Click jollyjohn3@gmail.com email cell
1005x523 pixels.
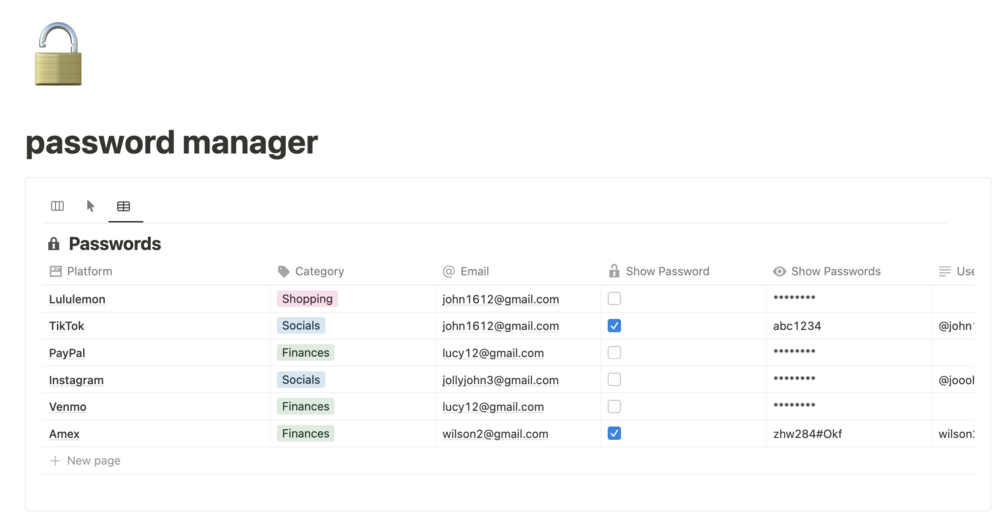point(501,380)
